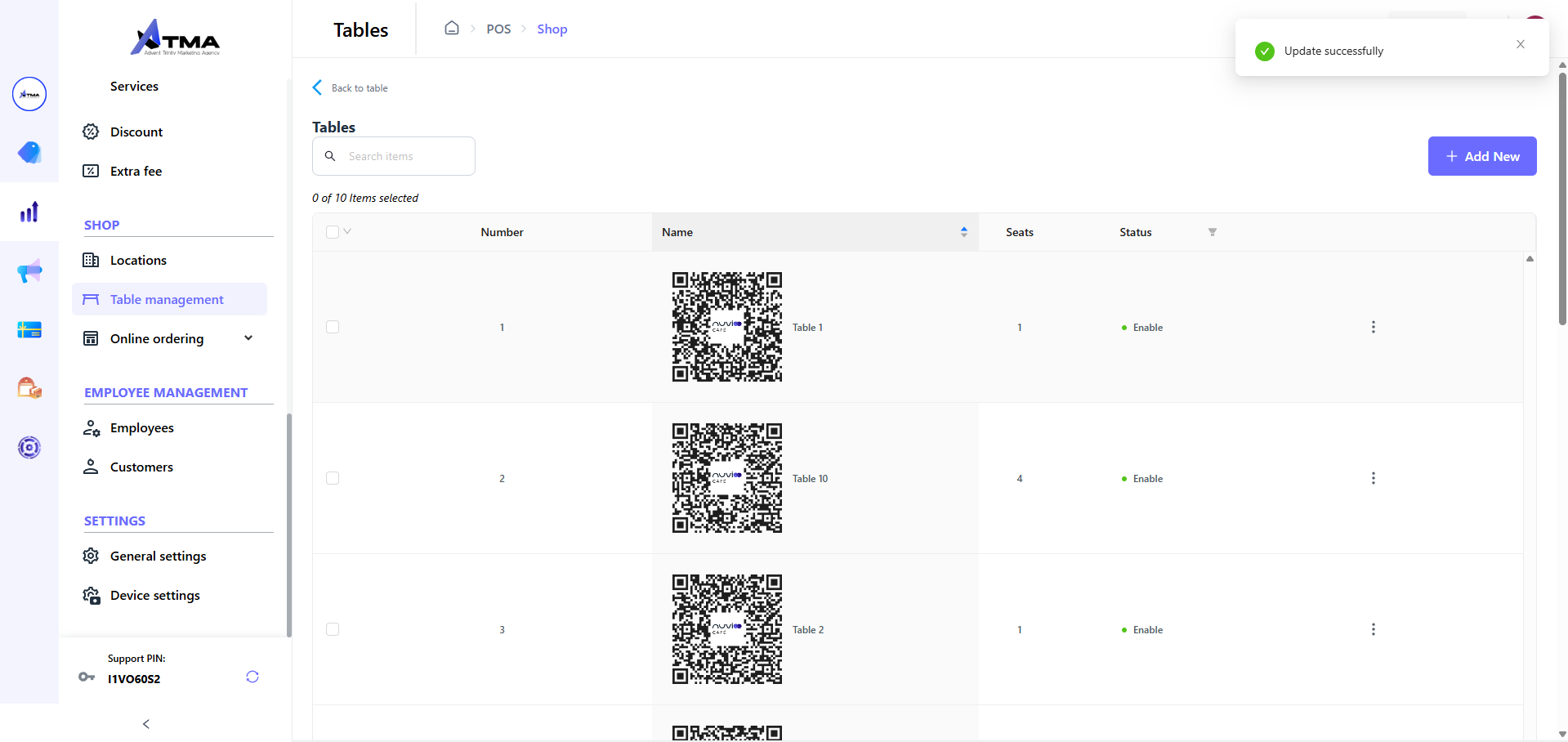1568x742 pixels.
Task: Open the Status column filter funnel
Action: 1212,232
